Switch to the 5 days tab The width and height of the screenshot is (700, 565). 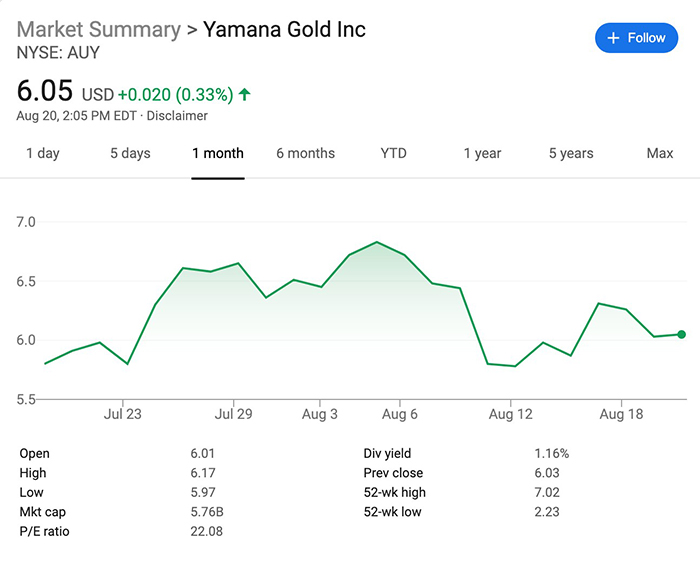pos(130,154)
